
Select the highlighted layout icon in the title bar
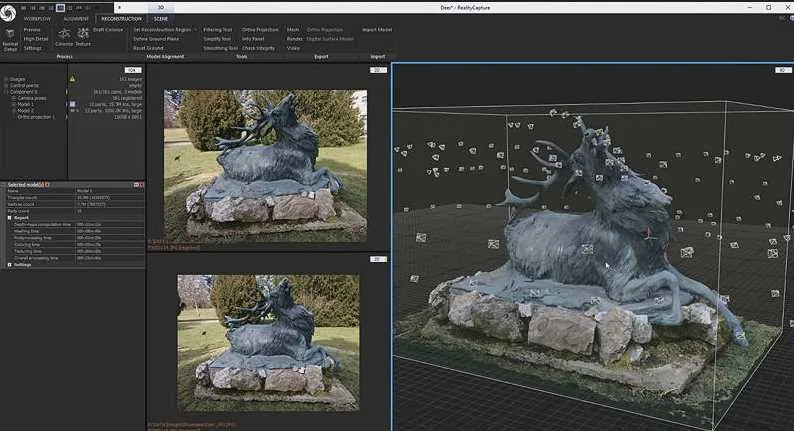(60, 8)
